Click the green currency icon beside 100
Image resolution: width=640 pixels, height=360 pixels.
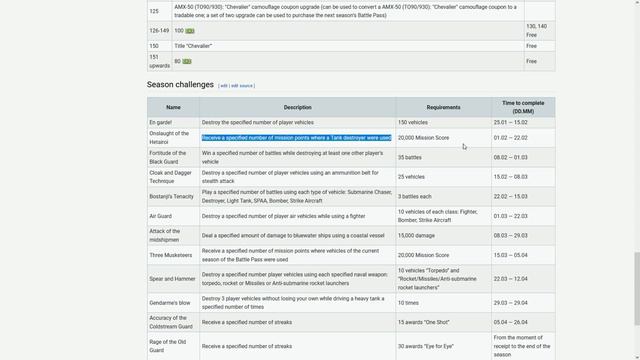point(190,31)
